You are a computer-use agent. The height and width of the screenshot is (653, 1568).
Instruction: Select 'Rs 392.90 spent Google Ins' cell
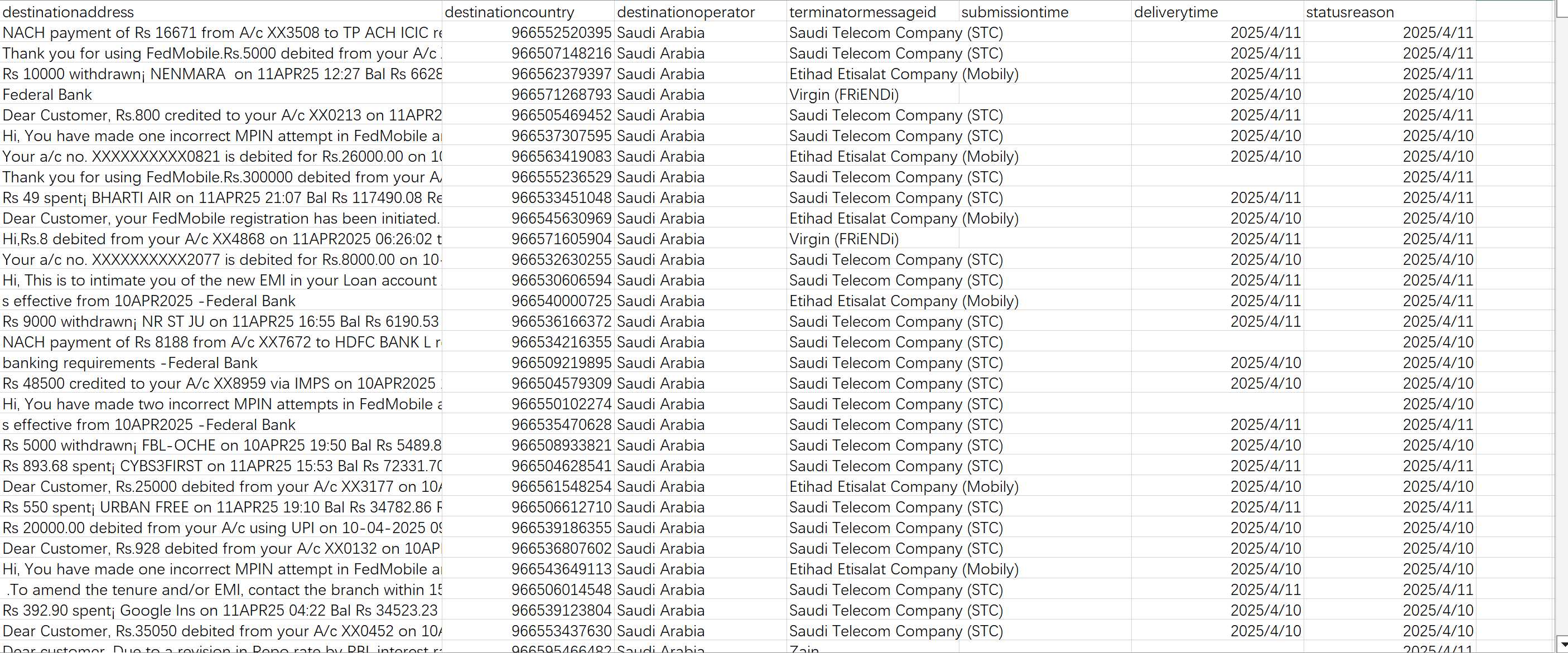point(221,610)
